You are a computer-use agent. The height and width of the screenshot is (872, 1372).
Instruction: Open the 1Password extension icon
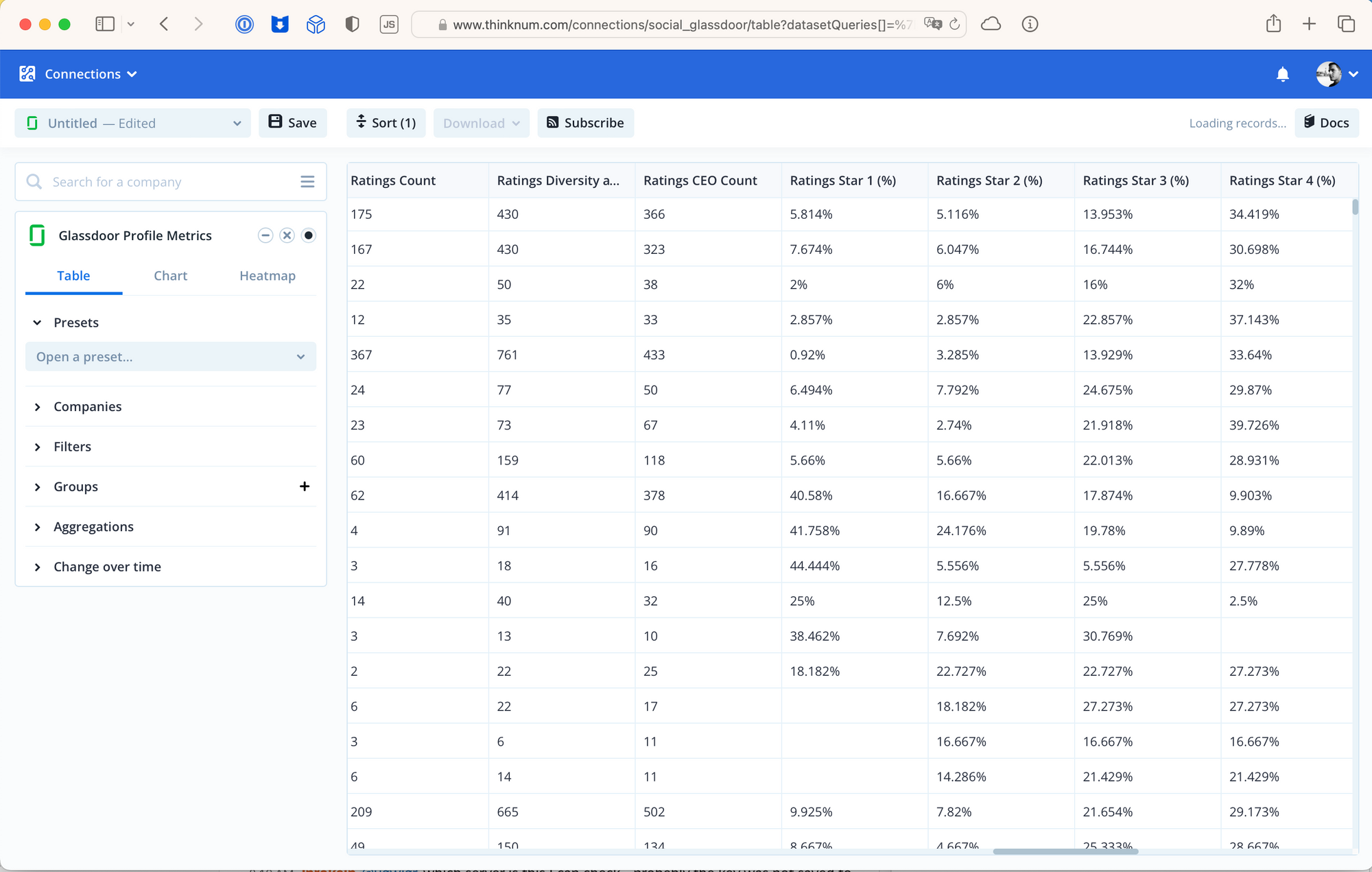[x=244, y=25]
